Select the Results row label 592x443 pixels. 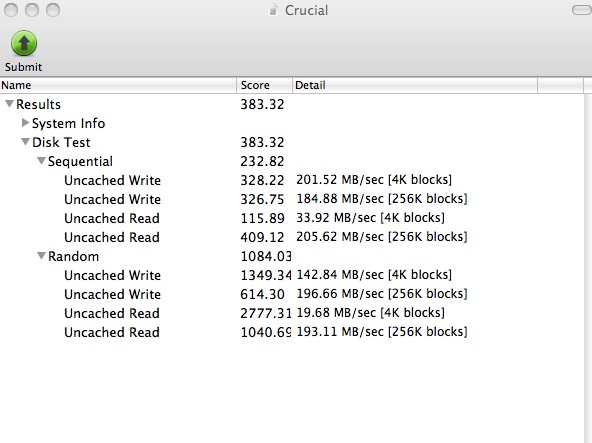tap(39, 104)
